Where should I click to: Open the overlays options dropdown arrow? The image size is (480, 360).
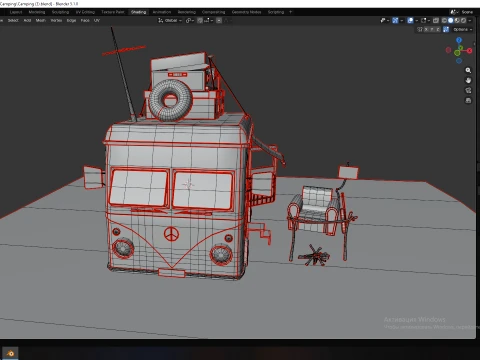click(x=416, y=20)
